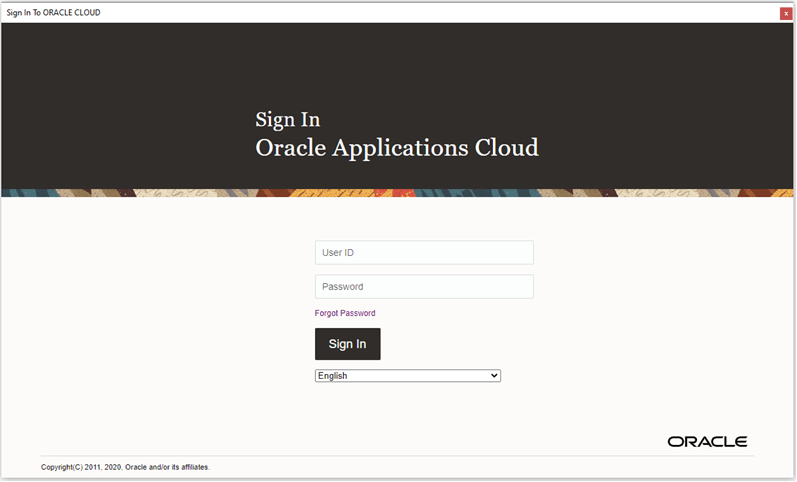797x482 pixels.
Task: Close the Sign In To ORACLE CLOUD window
Action: pyautogui.click(x=786, y=13)
